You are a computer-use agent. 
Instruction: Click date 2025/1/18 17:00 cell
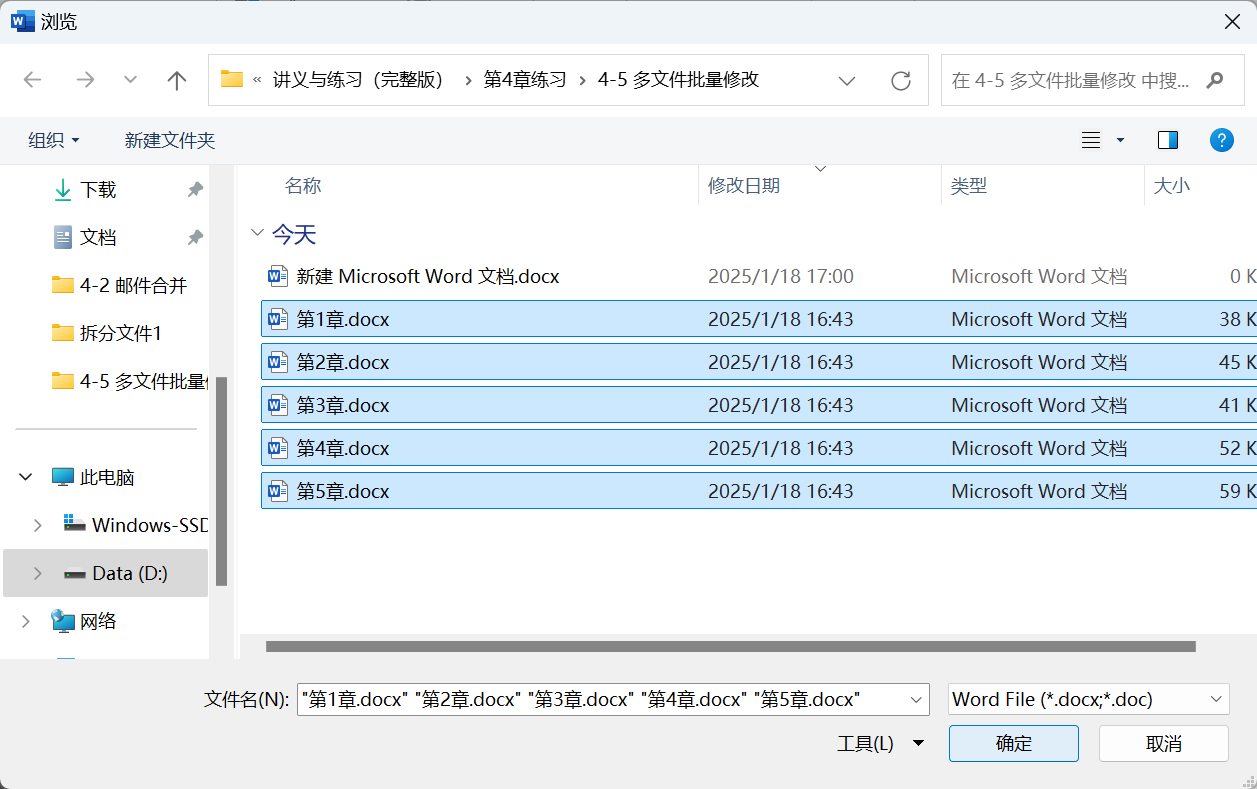(781, 276)
